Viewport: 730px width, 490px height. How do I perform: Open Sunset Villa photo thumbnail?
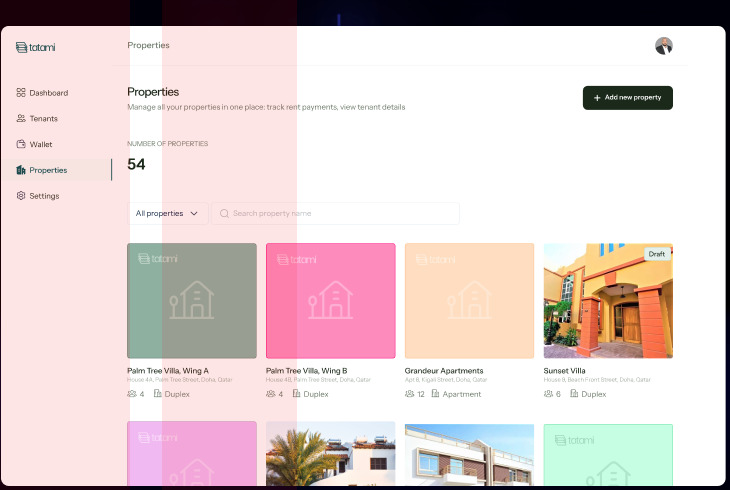(608, 301)
